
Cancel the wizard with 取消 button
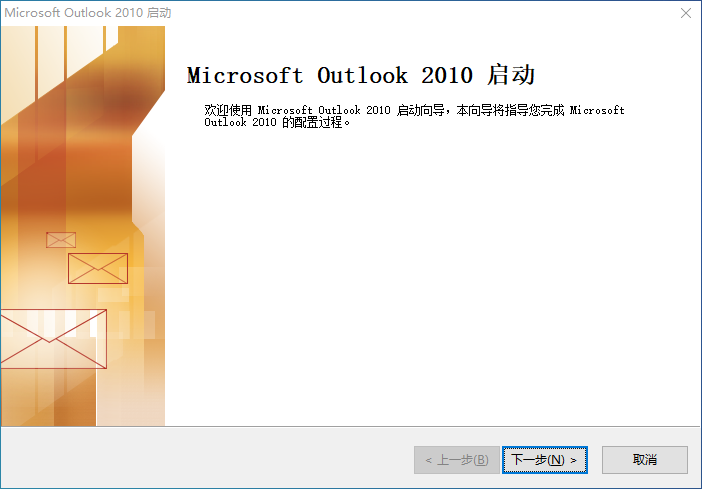click(645, 459)
